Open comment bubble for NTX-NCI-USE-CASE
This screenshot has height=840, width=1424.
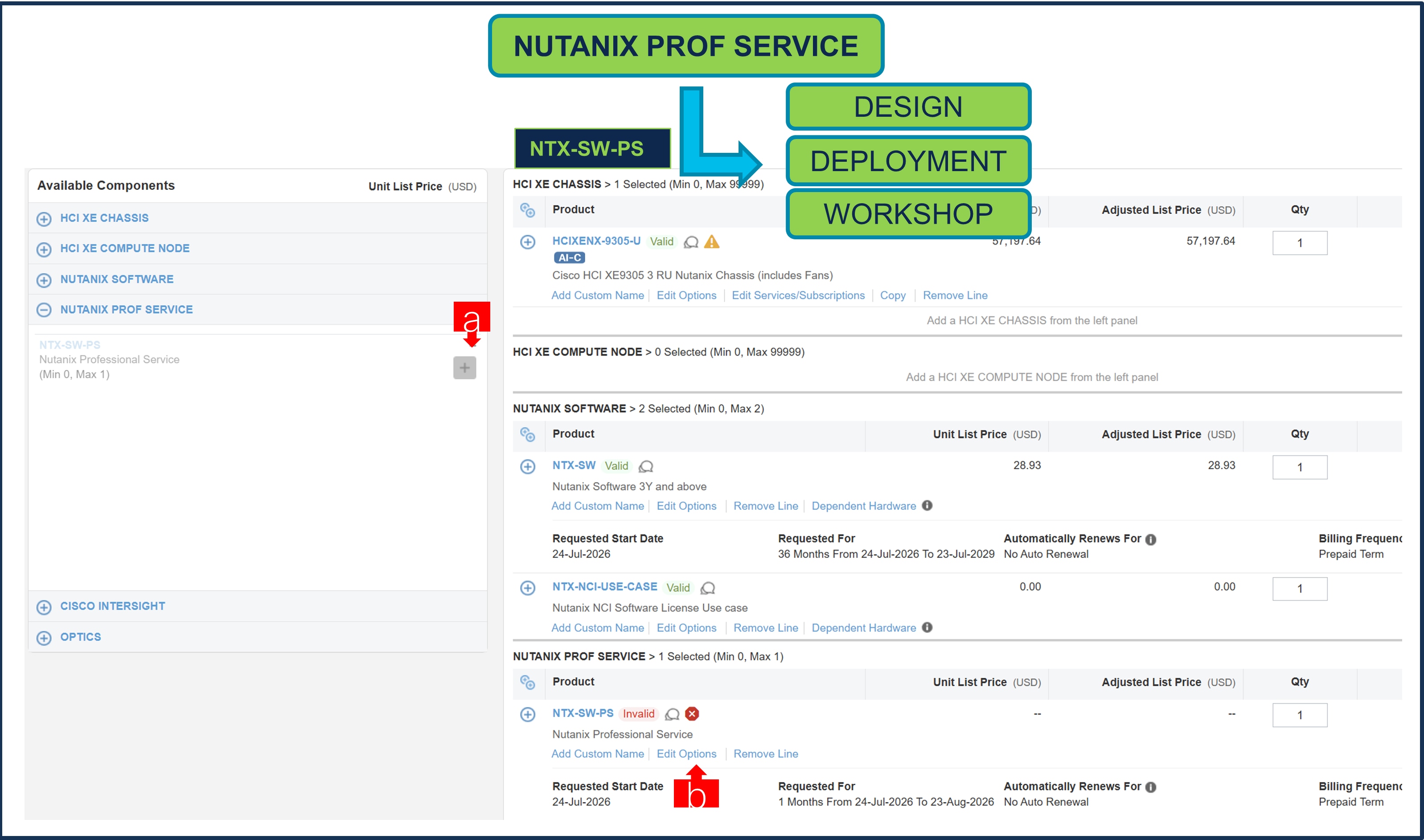pos(707,588)
